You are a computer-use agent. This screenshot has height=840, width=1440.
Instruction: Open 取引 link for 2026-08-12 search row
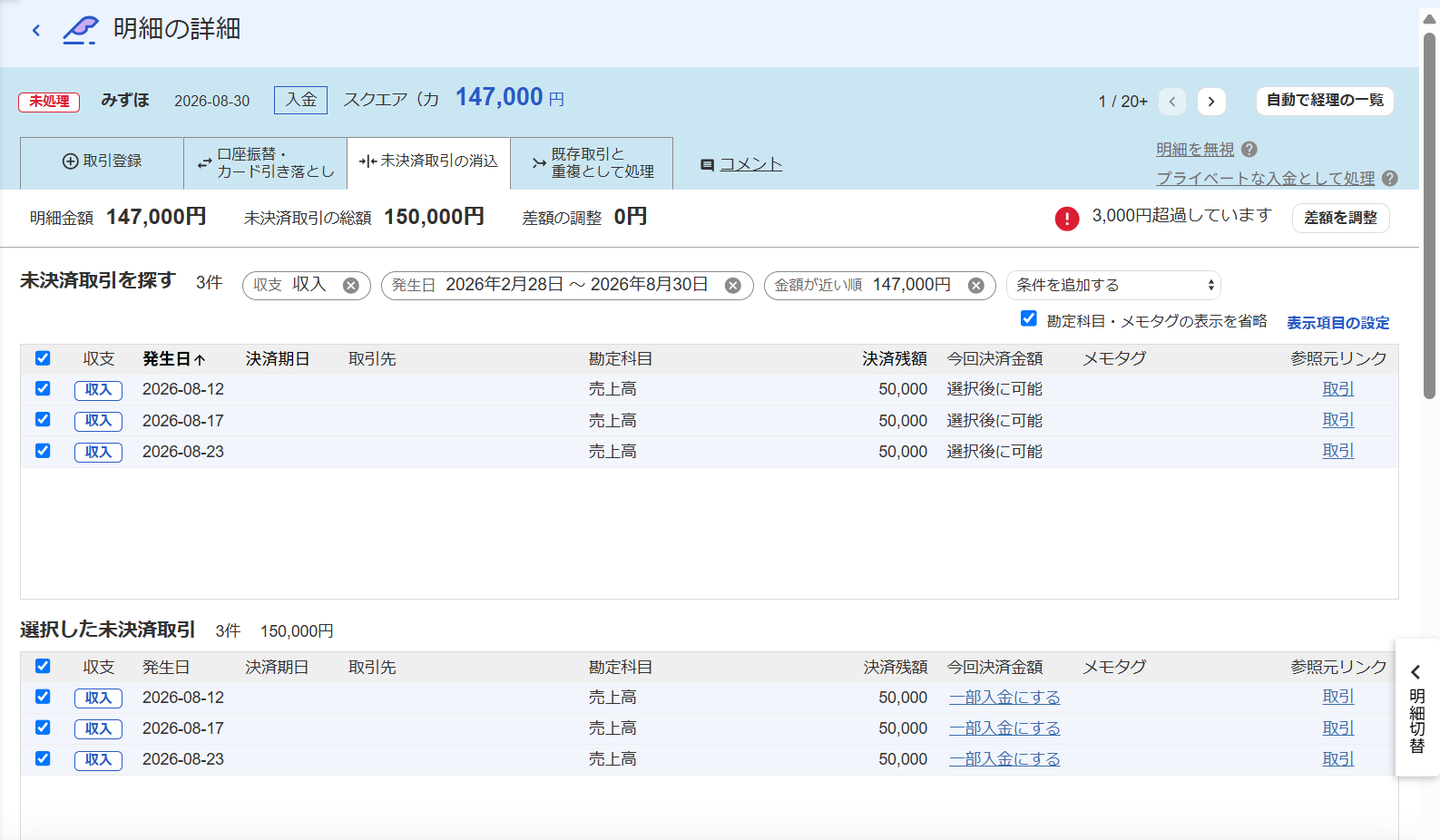(1337, 389)
